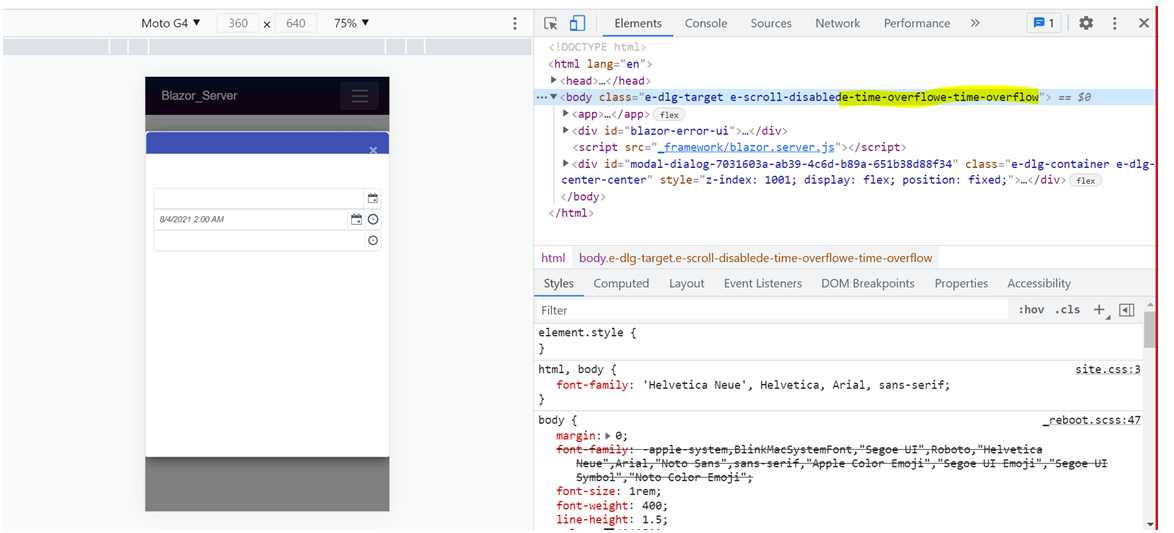Screen dimensions: 1174x533
Task: Select the Computed pane tab
Action: point(621,283)
